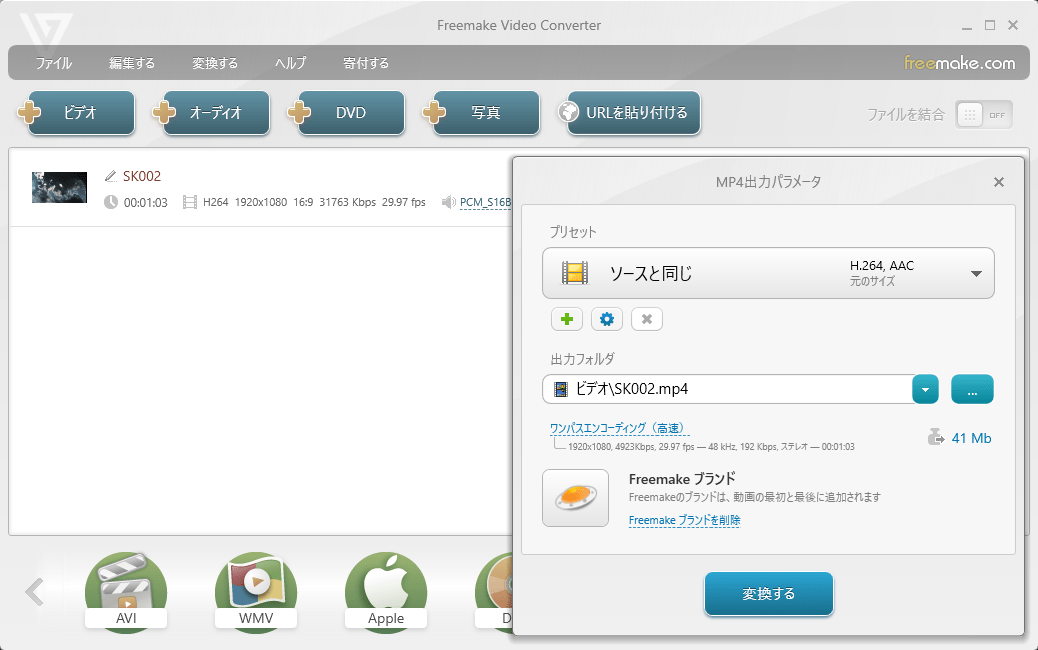The image size is (1038, 650).
Task: Choose the AVI output format
Action: [126, 592]
